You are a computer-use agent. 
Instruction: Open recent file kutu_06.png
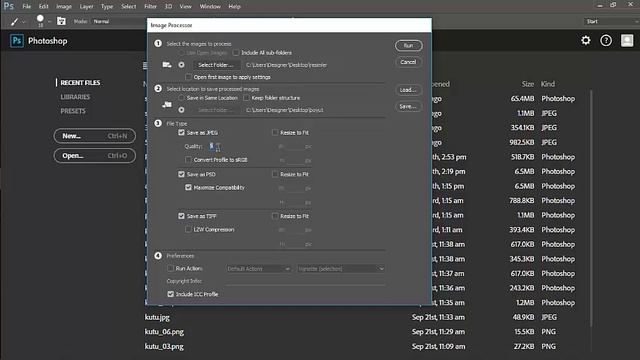164,332
